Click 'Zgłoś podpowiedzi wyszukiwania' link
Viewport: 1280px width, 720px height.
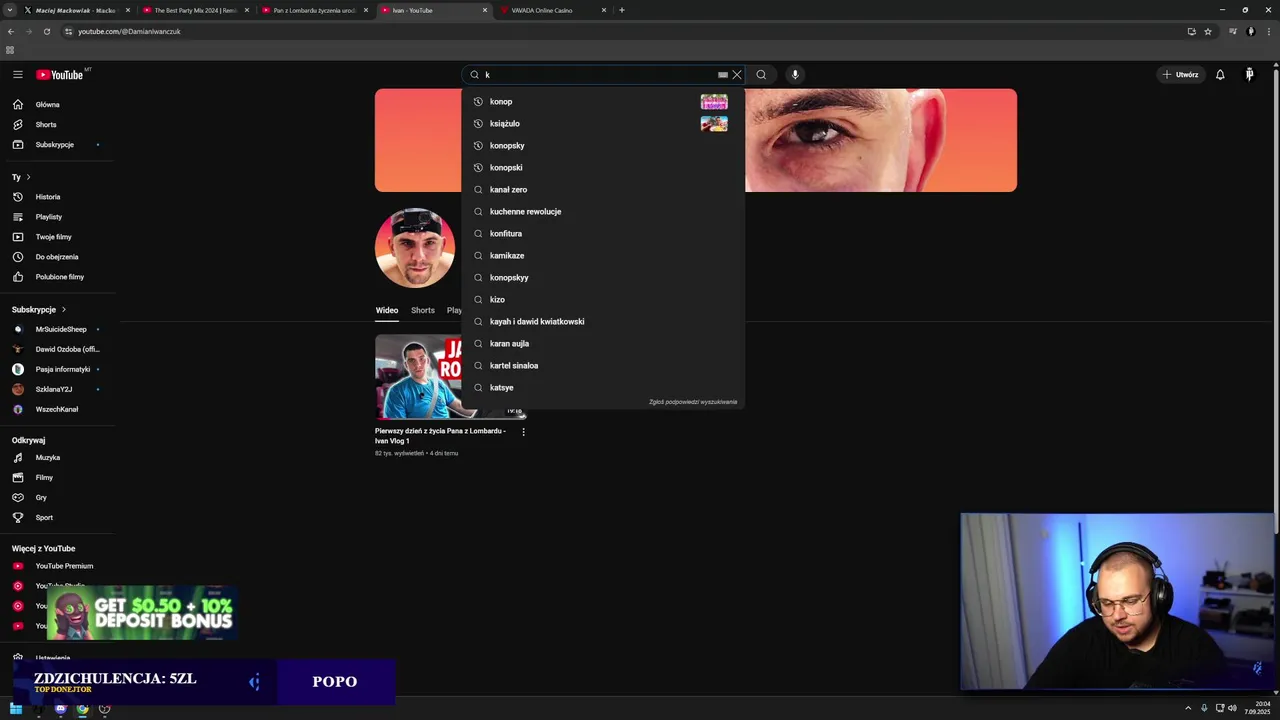(693, 402)
